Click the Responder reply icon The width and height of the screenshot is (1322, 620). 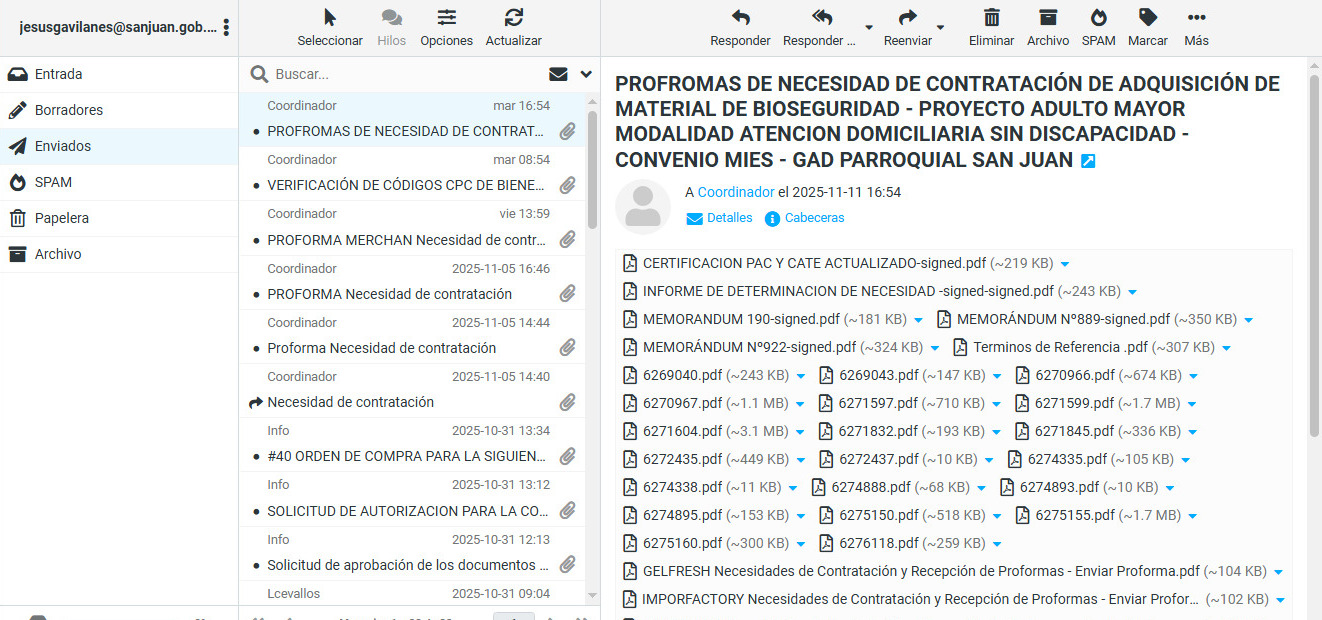coord(740,18)
